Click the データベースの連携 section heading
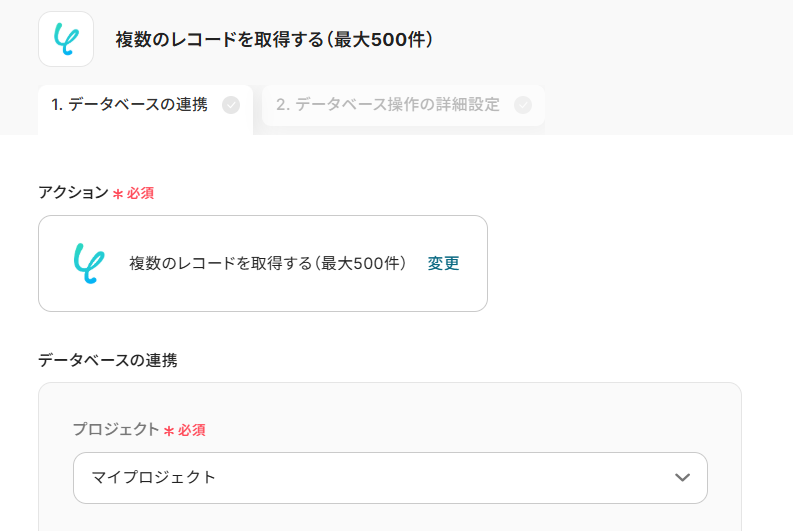 (x=108, y=360)
